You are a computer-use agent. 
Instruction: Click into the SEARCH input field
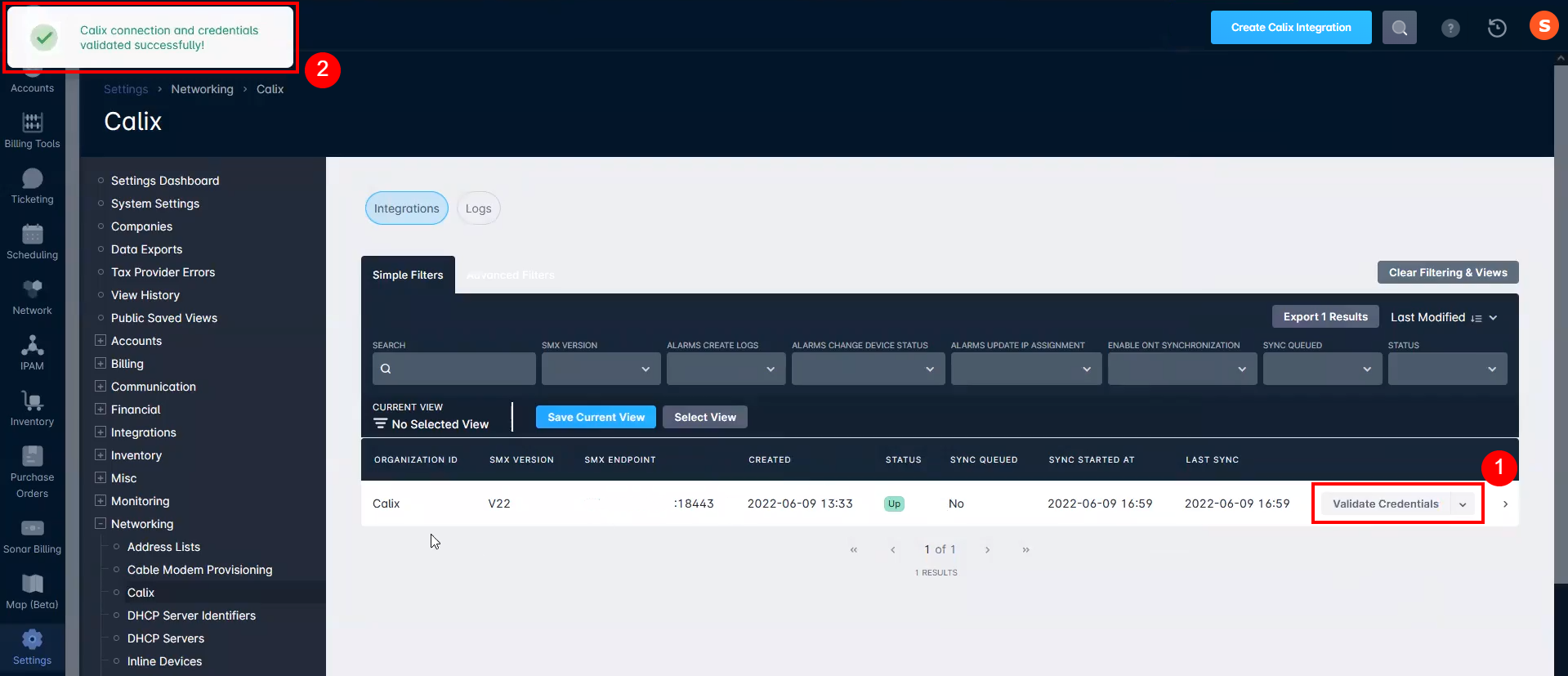pyautogui.click(x=454, y=369)
